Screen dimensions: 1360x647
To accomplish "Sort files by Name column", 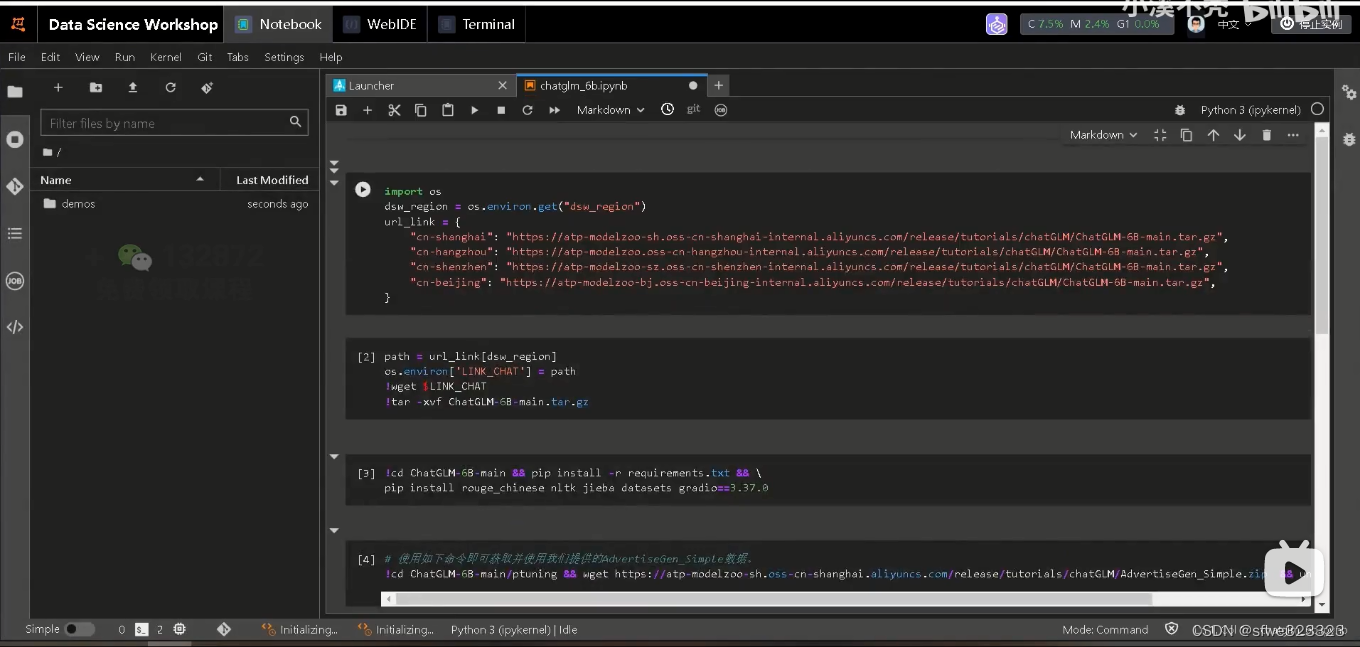I will click(x=125, y=180).
